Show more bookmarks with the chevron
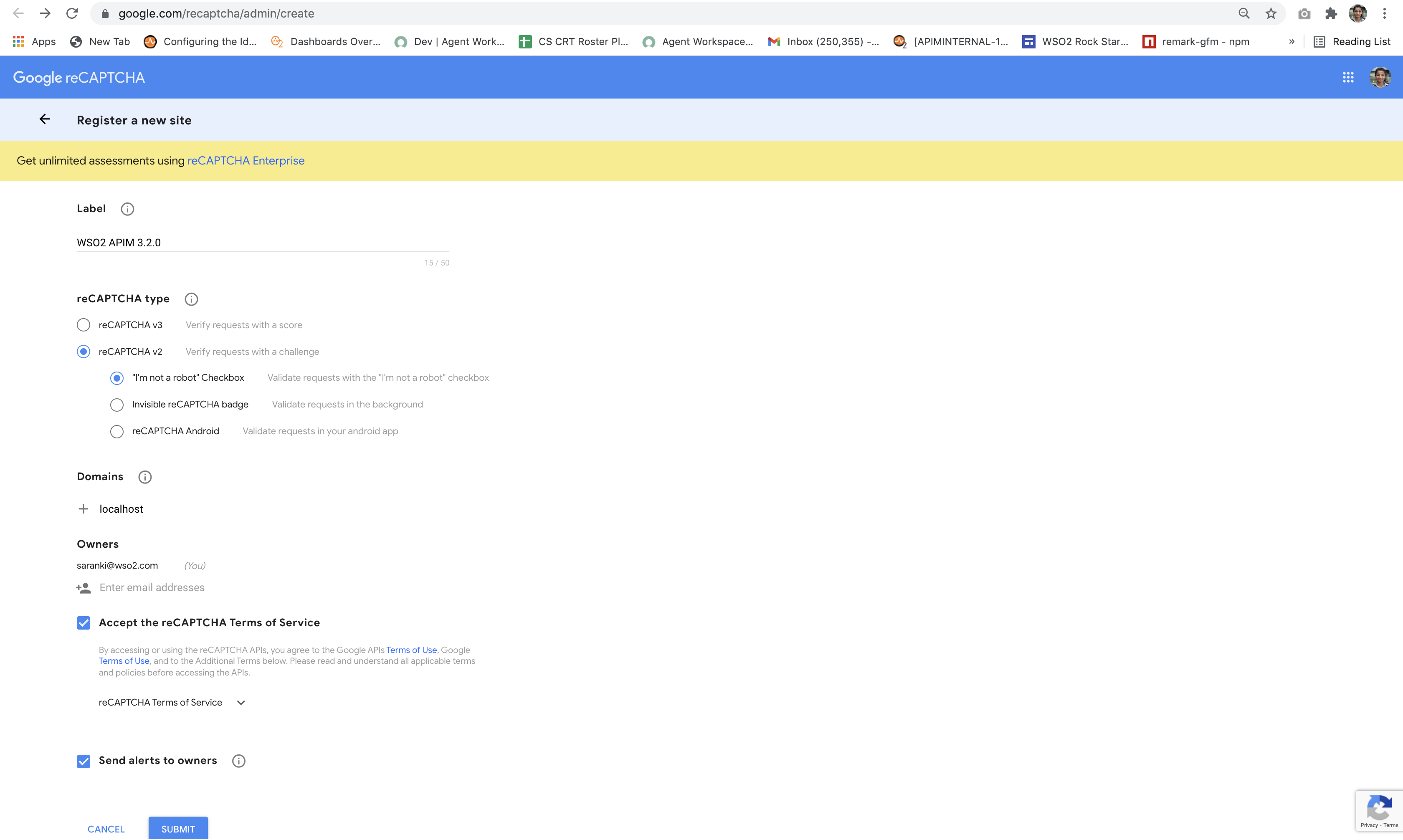Image resolution: width=1403 pixels, height=840 pixels. pyautogui.click(x=1292, y=41)
